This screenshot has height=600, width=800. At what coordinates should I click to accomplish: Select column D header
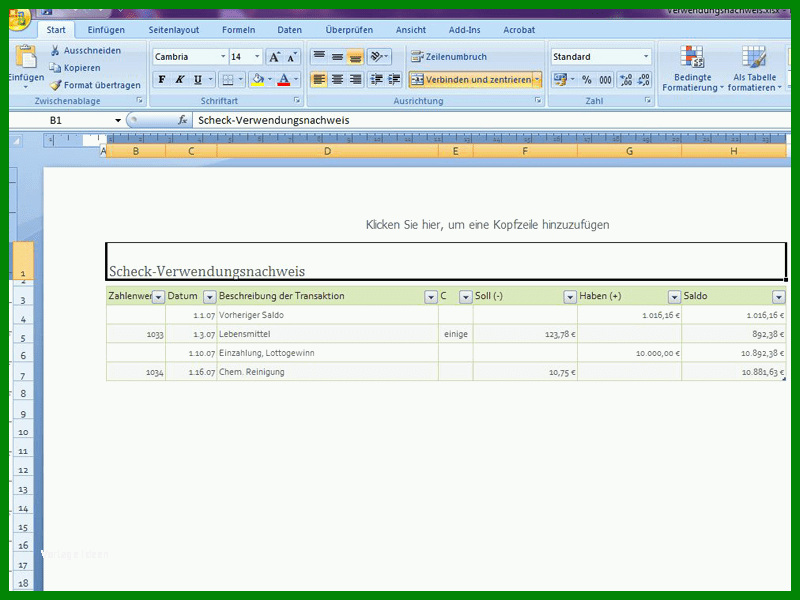328,151
